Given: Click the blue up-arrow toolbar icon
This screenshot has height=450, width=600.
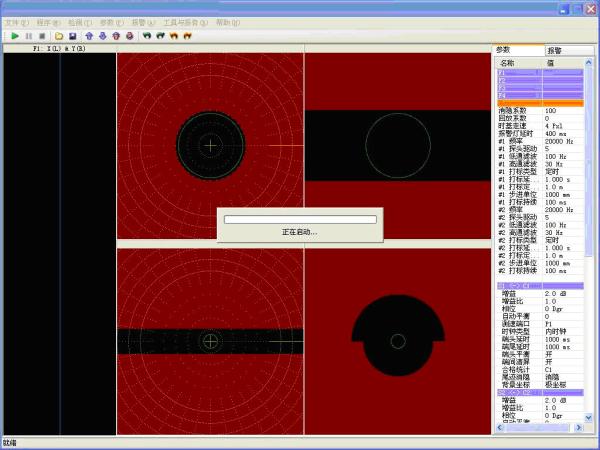Looking at the screenshot, I should 89,36.
